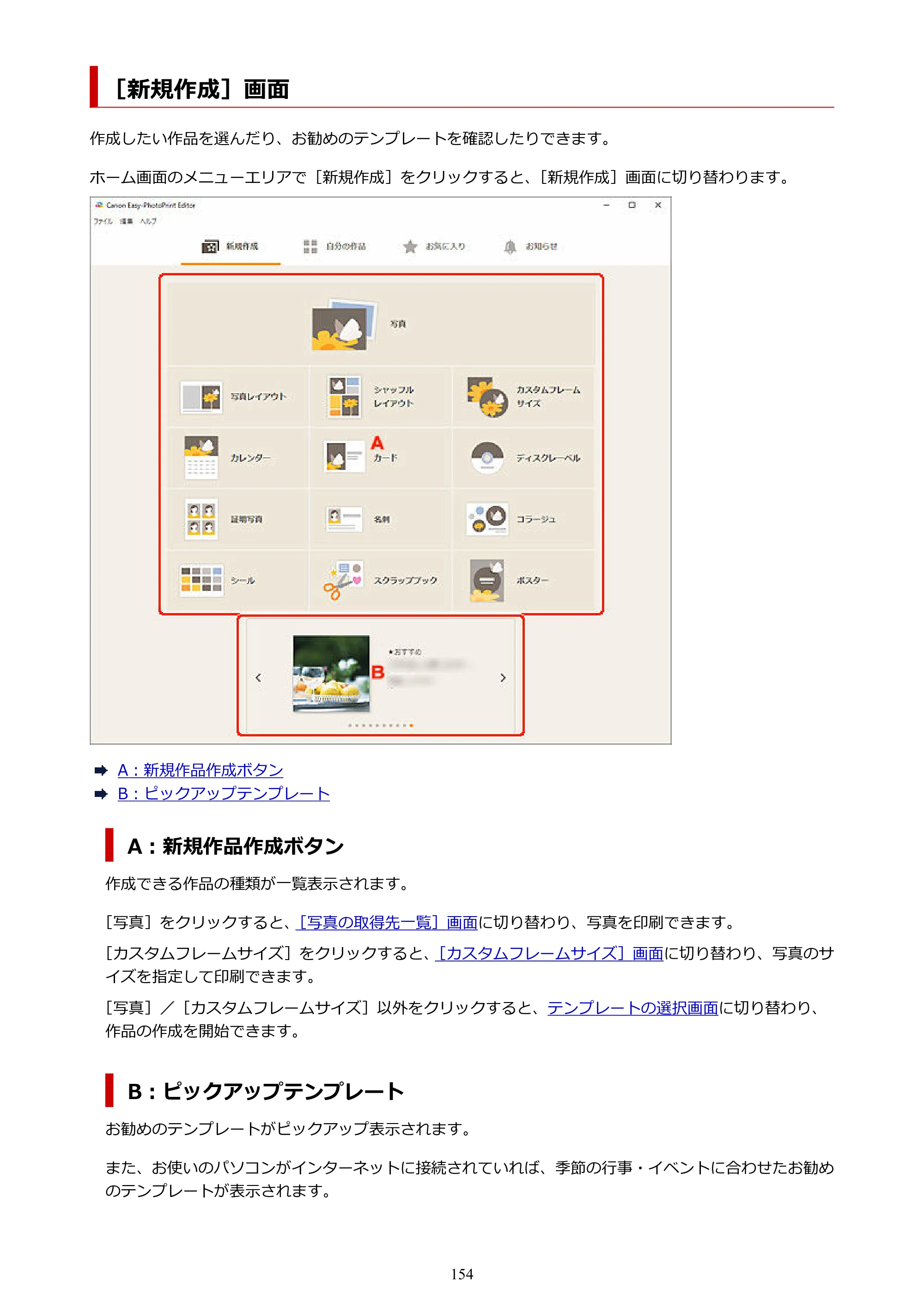Show next pickup template with right chevron
This screenshot has width=924, height=1307.
click(x=503, y=677)
